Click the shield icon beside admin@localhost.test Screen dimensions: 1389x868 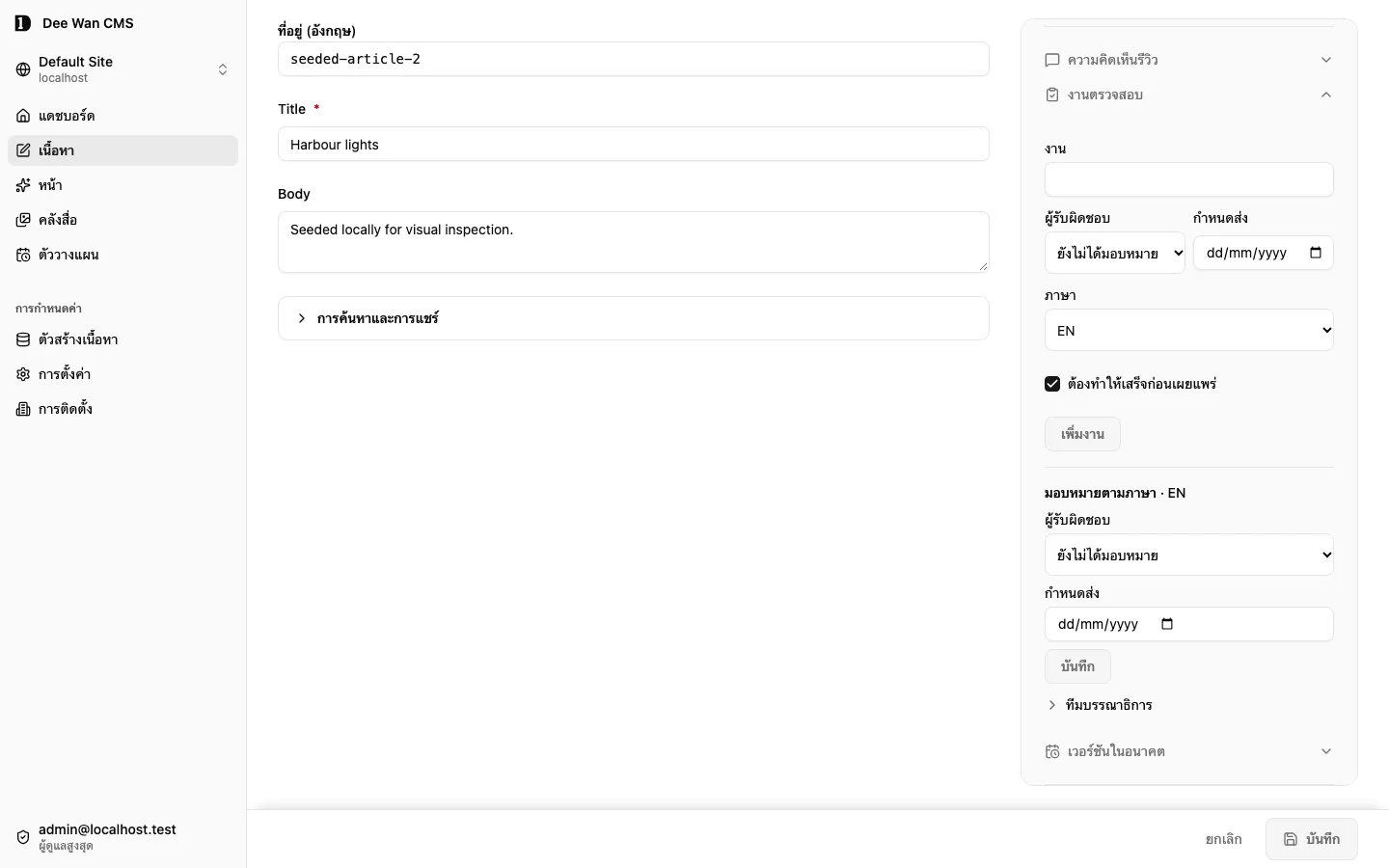pos(23,837)
